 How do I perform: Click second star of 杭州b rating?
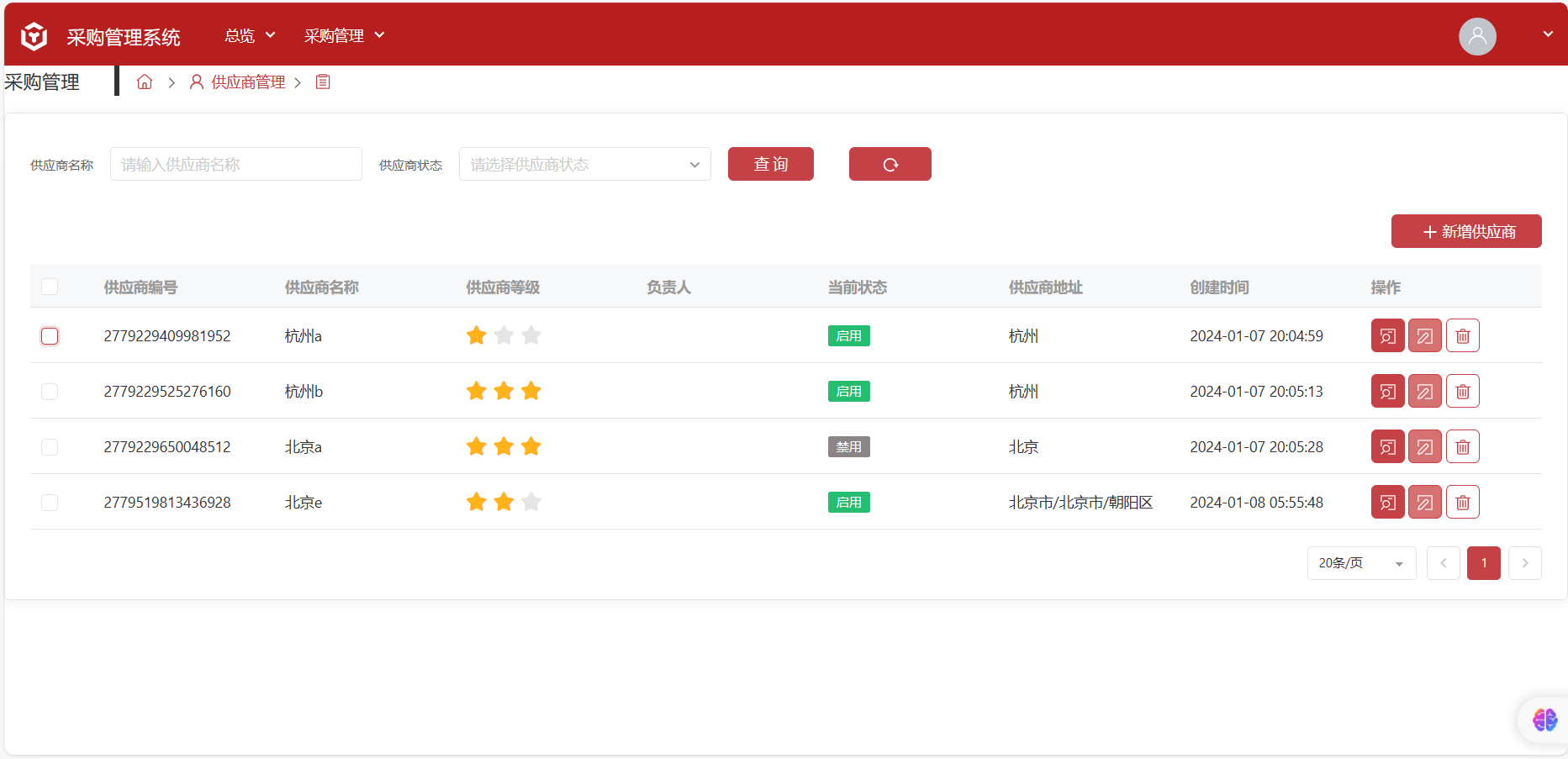click(x=504, y=391)
